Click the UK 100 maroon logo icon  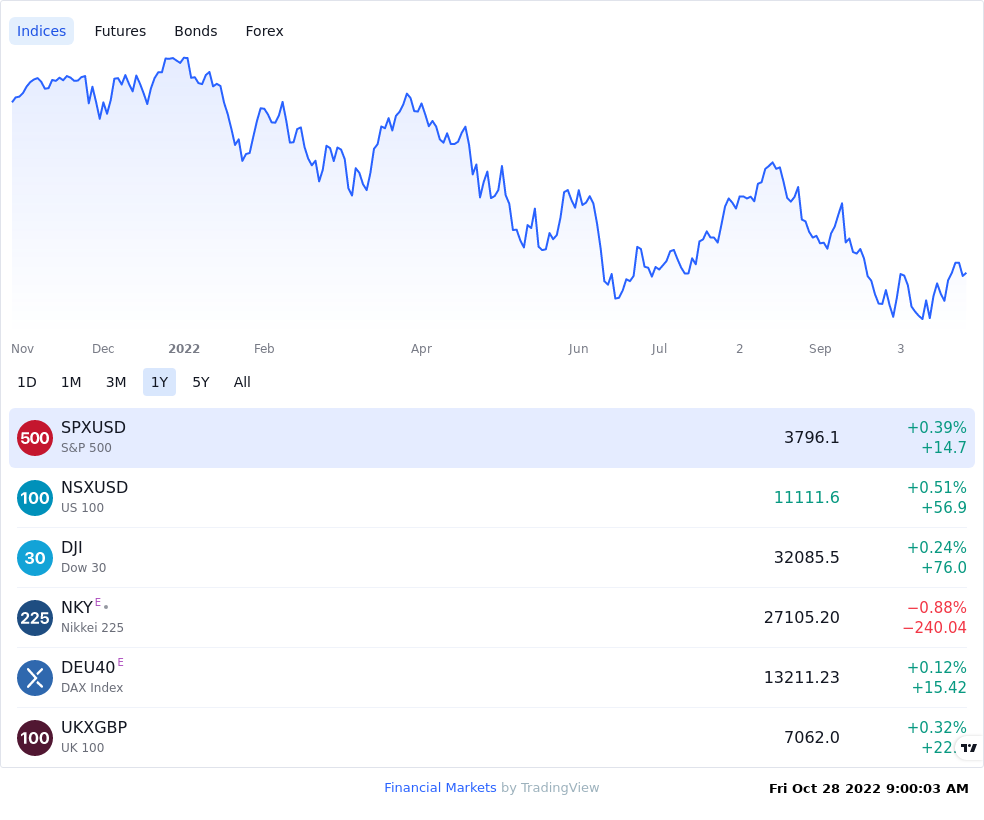[35, 738]
